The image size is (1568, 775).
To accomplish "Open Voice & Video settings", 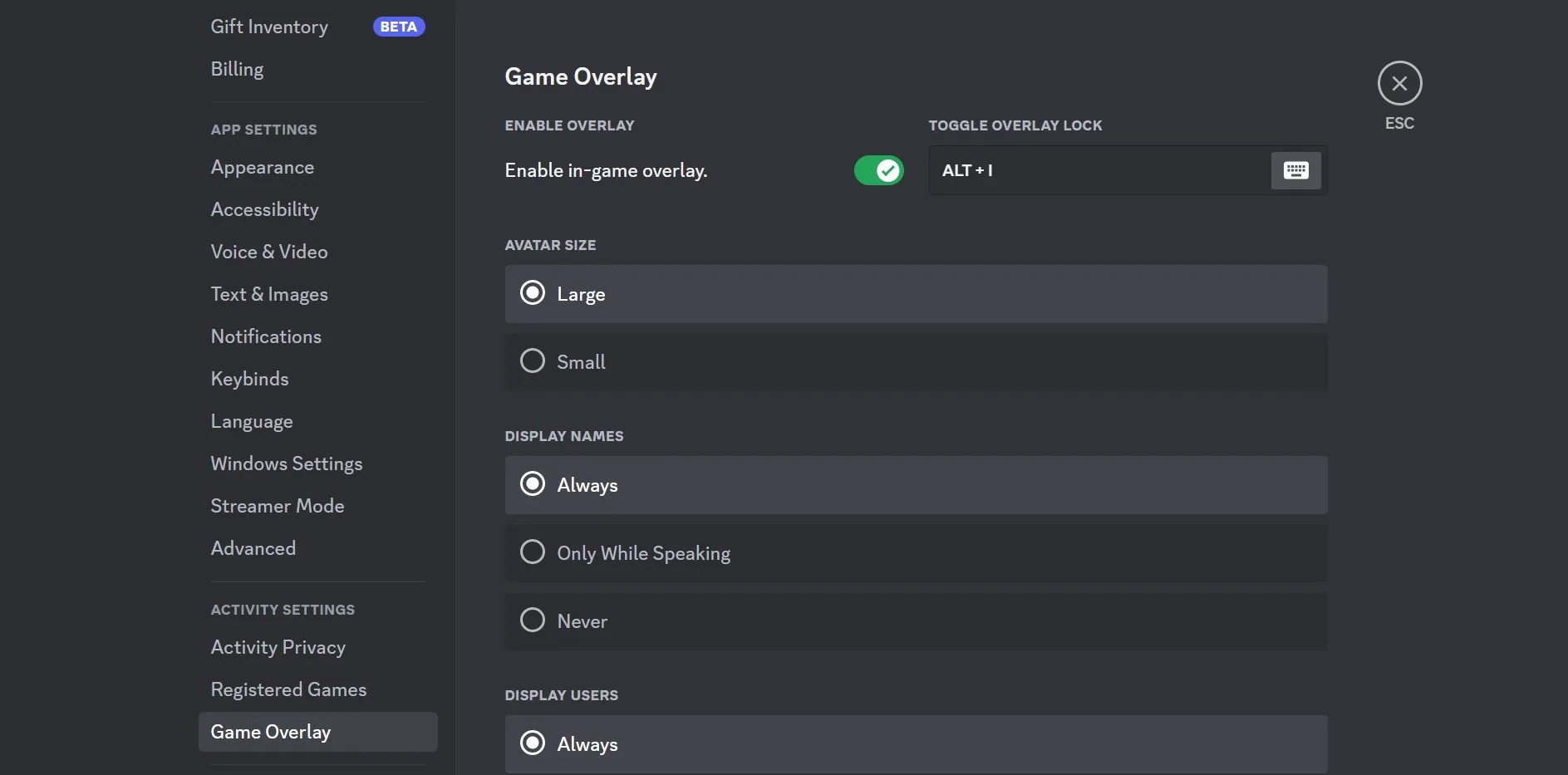I will pos(268,251).
